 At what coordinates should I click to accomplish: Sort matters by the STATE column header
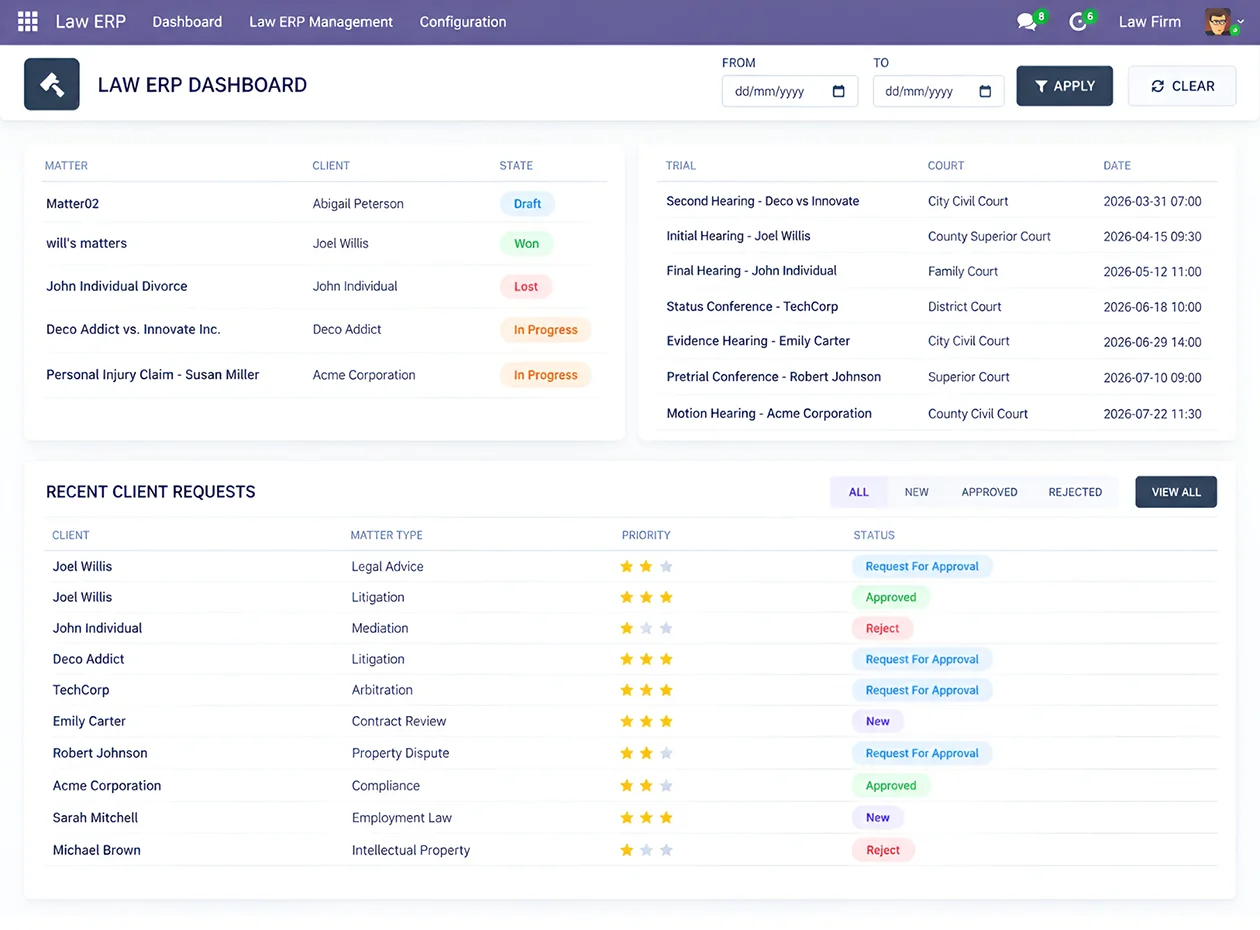click(x=516, y=166)
